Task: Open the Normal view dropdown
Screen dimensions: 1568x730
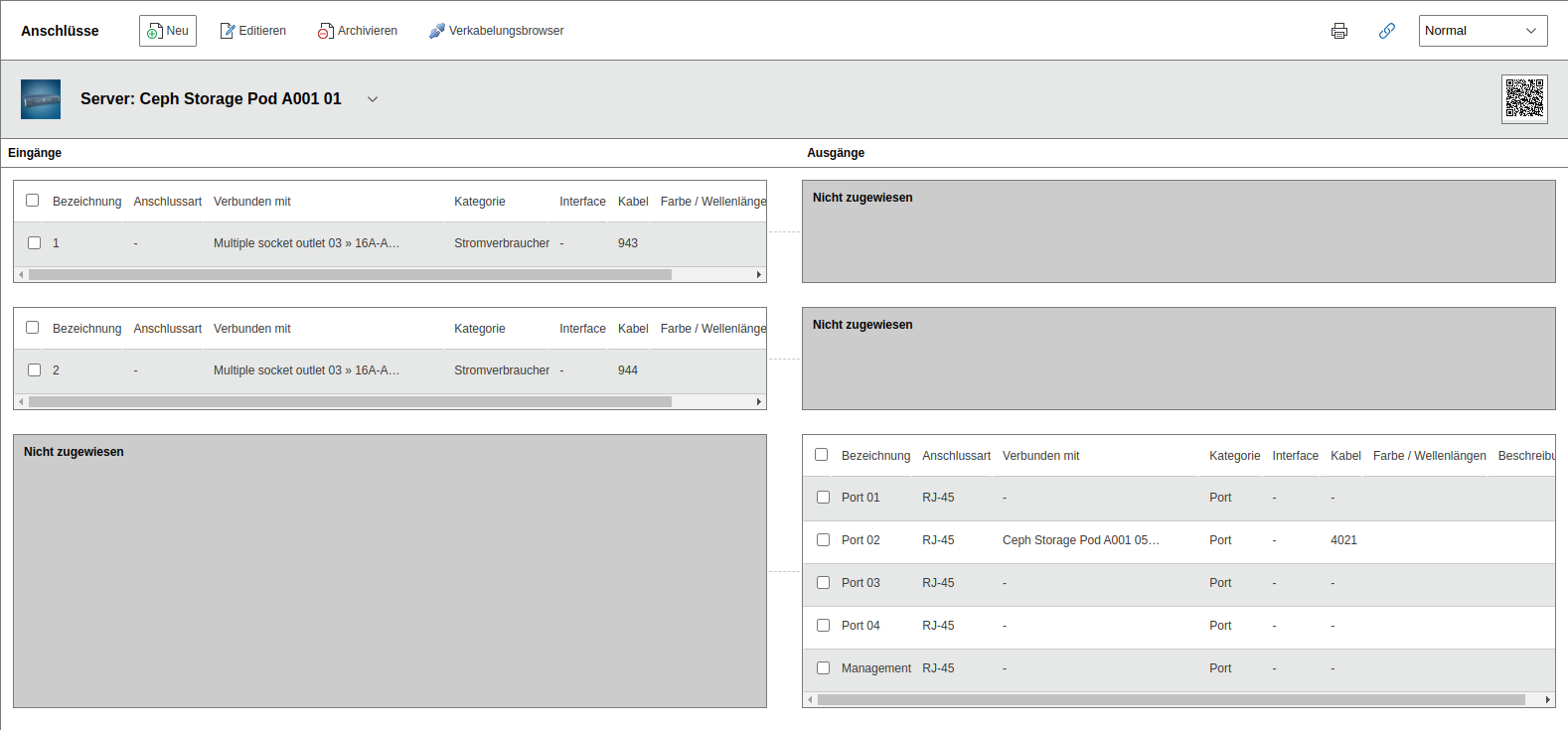Action: point(1483,31)
